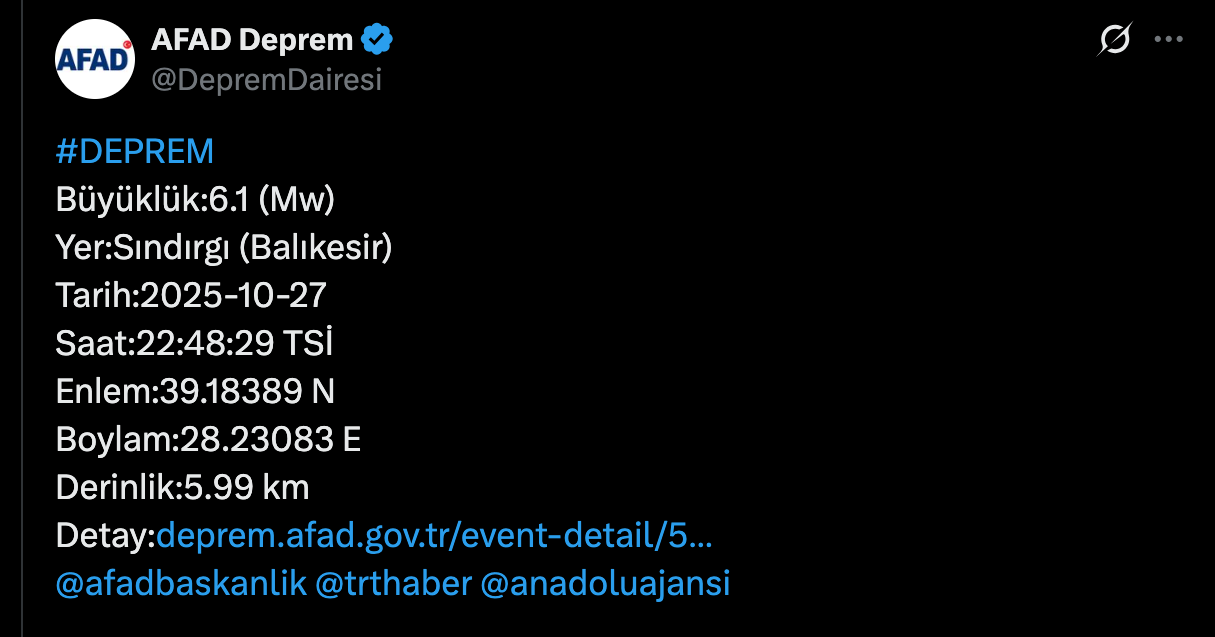
Task: Open the deprem.afad.gov.tr event-detail link
Action: (434, 536)
